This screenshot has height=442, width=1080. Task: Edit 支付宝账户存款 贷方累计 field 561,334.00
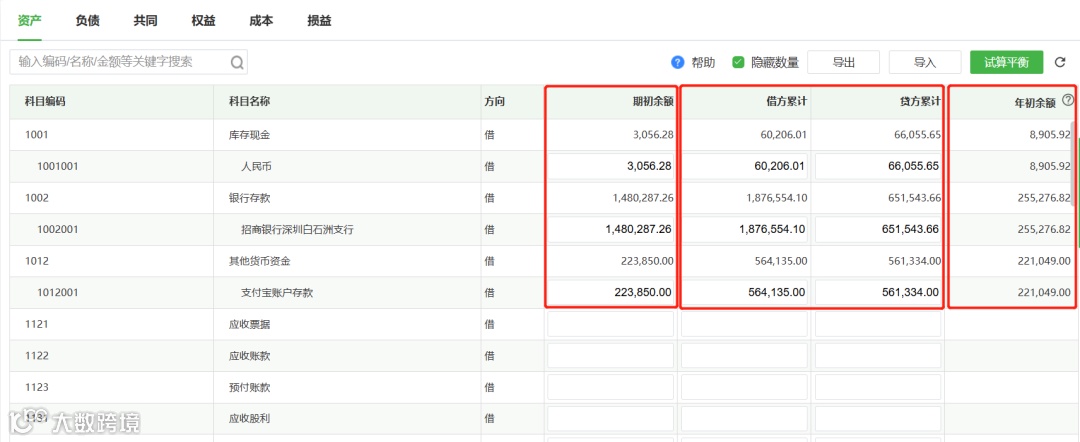point(878,293)
